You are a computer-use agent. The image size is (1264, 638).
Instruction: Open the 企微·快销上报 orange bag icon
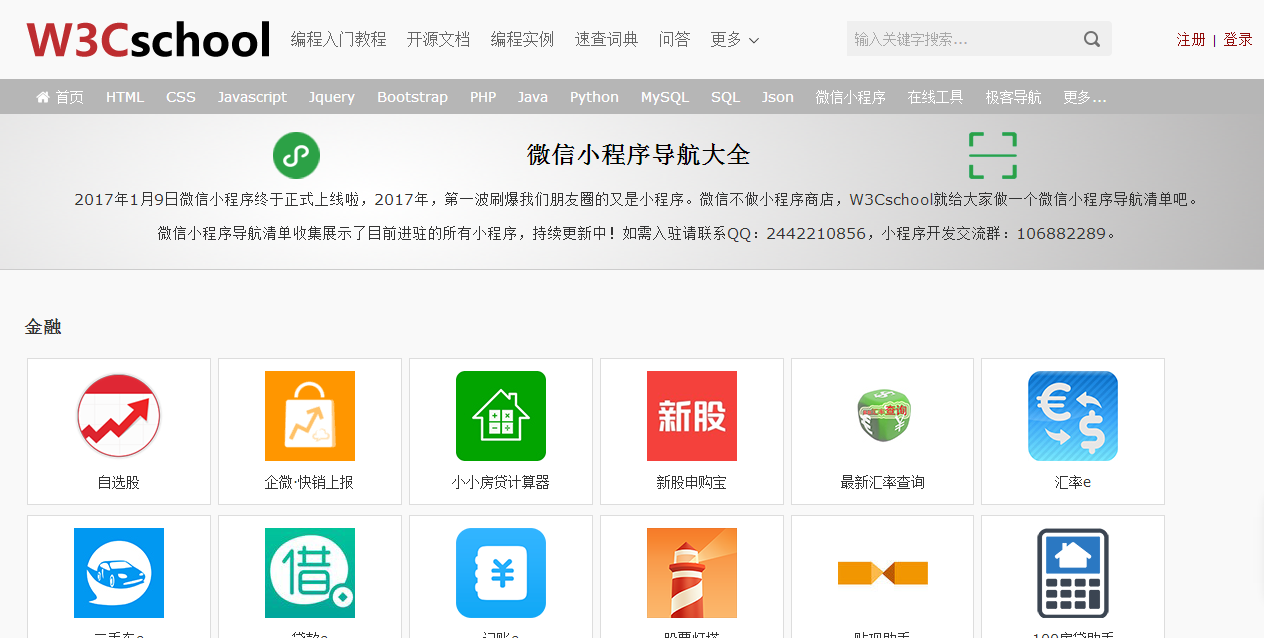point(310,416)
